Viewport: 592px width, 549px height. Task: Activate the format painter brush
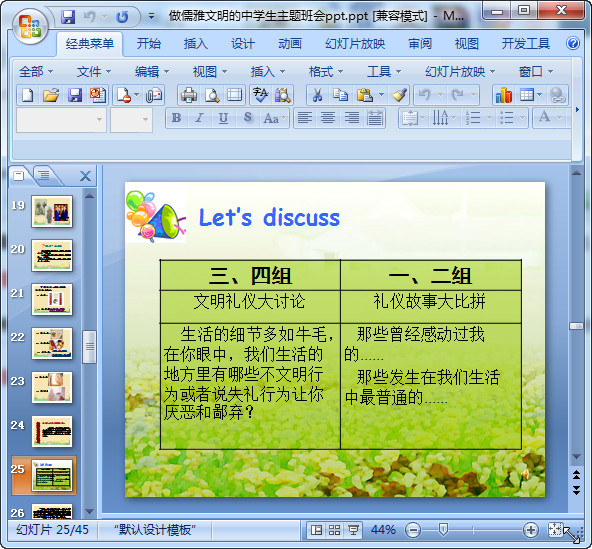pyautogui.click(x=399, y=95)
